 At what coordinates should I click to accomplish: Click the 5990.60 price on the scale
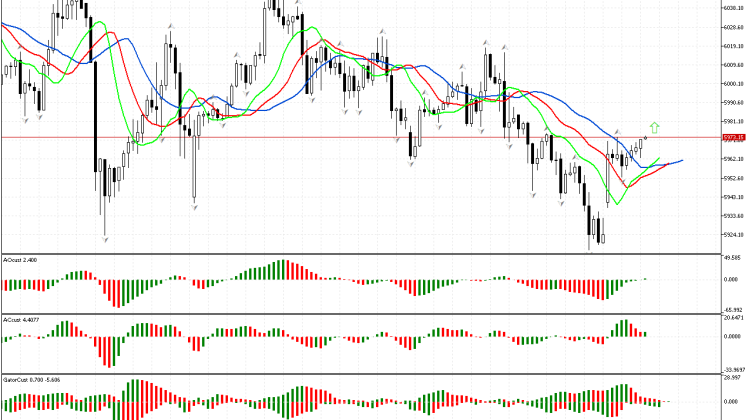(x=733, y=102)
